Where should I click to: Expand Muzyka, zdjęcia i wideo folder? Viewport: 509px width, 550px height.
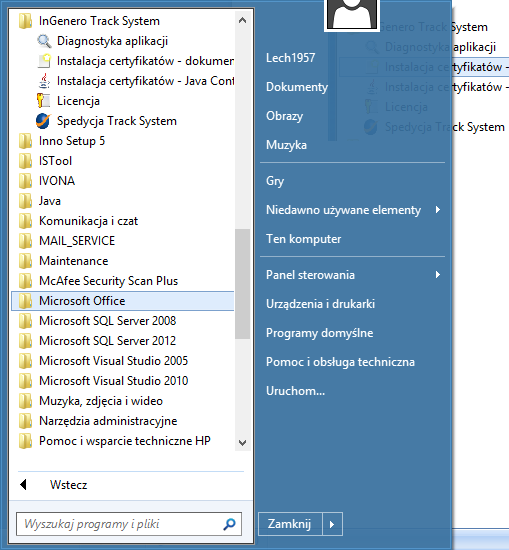click(x=123, y=401)
